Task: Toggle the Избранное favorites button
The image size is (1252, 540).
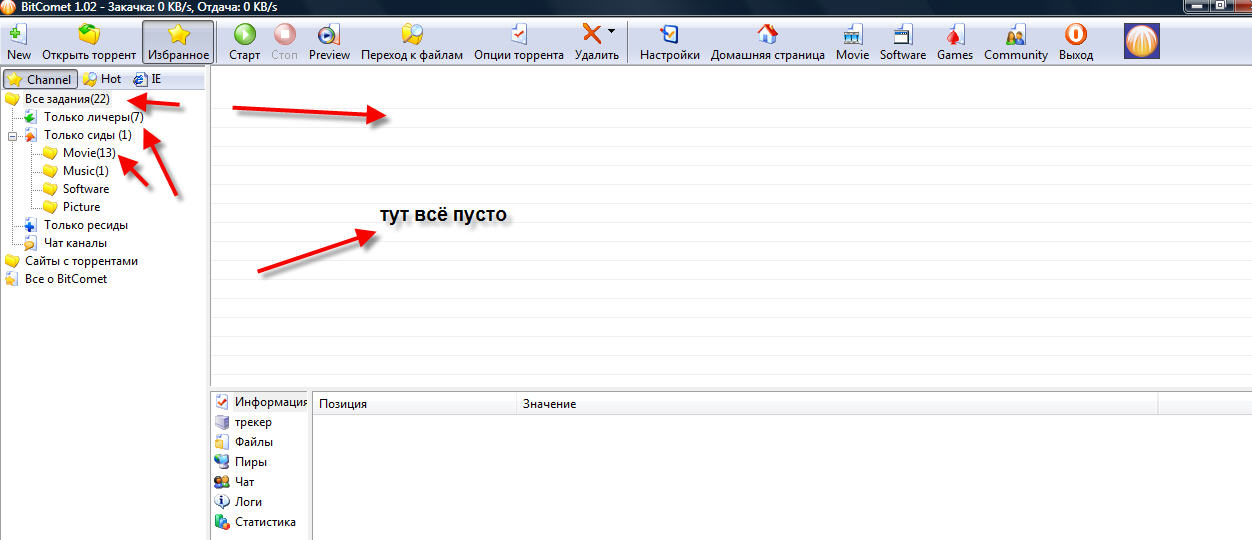Action: coord(178,42)
